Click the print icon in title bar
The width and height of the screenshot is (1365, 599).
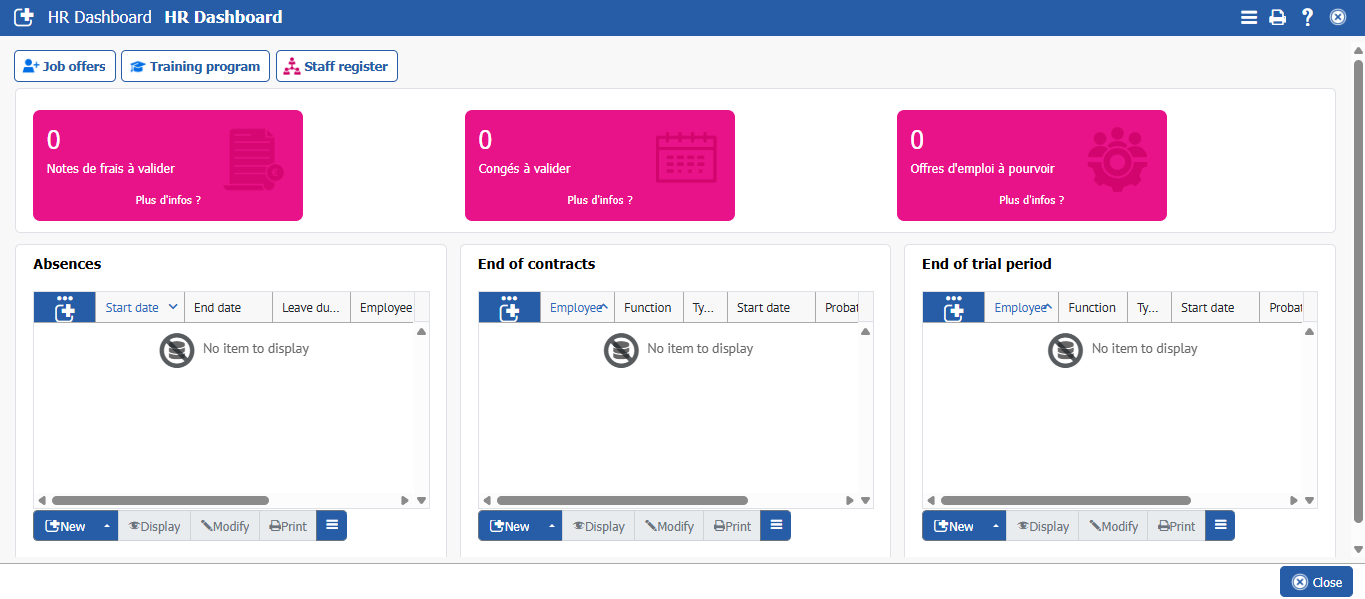pyautogui.click(x=1277, y=17)
